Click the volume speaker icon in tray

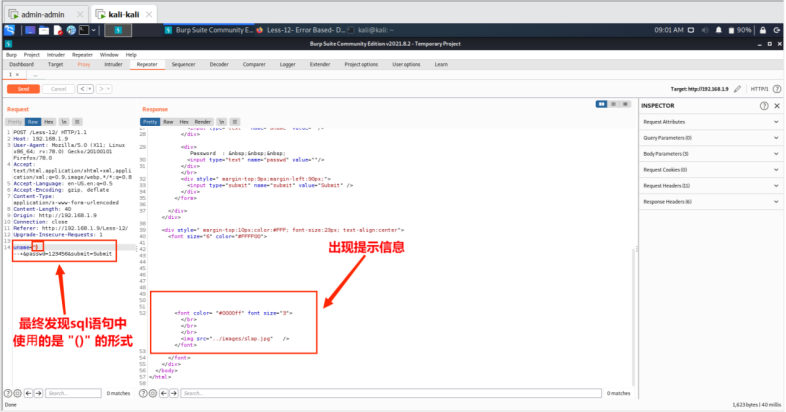705,30
